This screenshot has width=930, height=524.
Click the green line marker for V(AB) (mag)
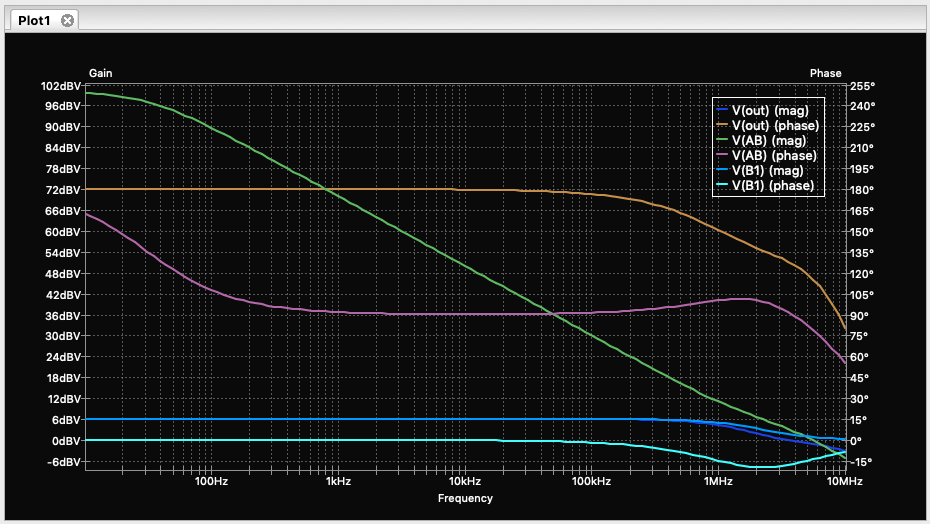(x=723, y=140)
